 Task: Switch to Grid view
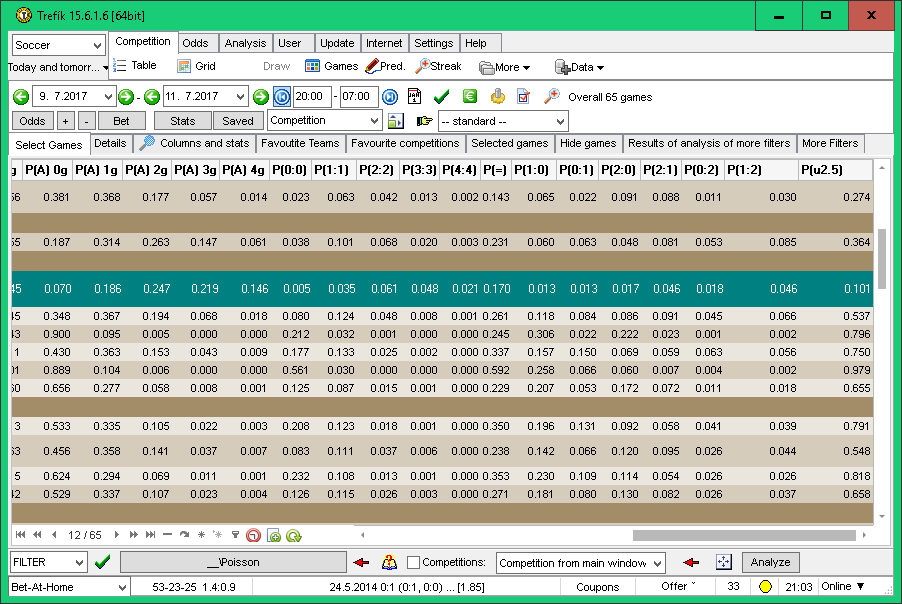tap(196, 67)
